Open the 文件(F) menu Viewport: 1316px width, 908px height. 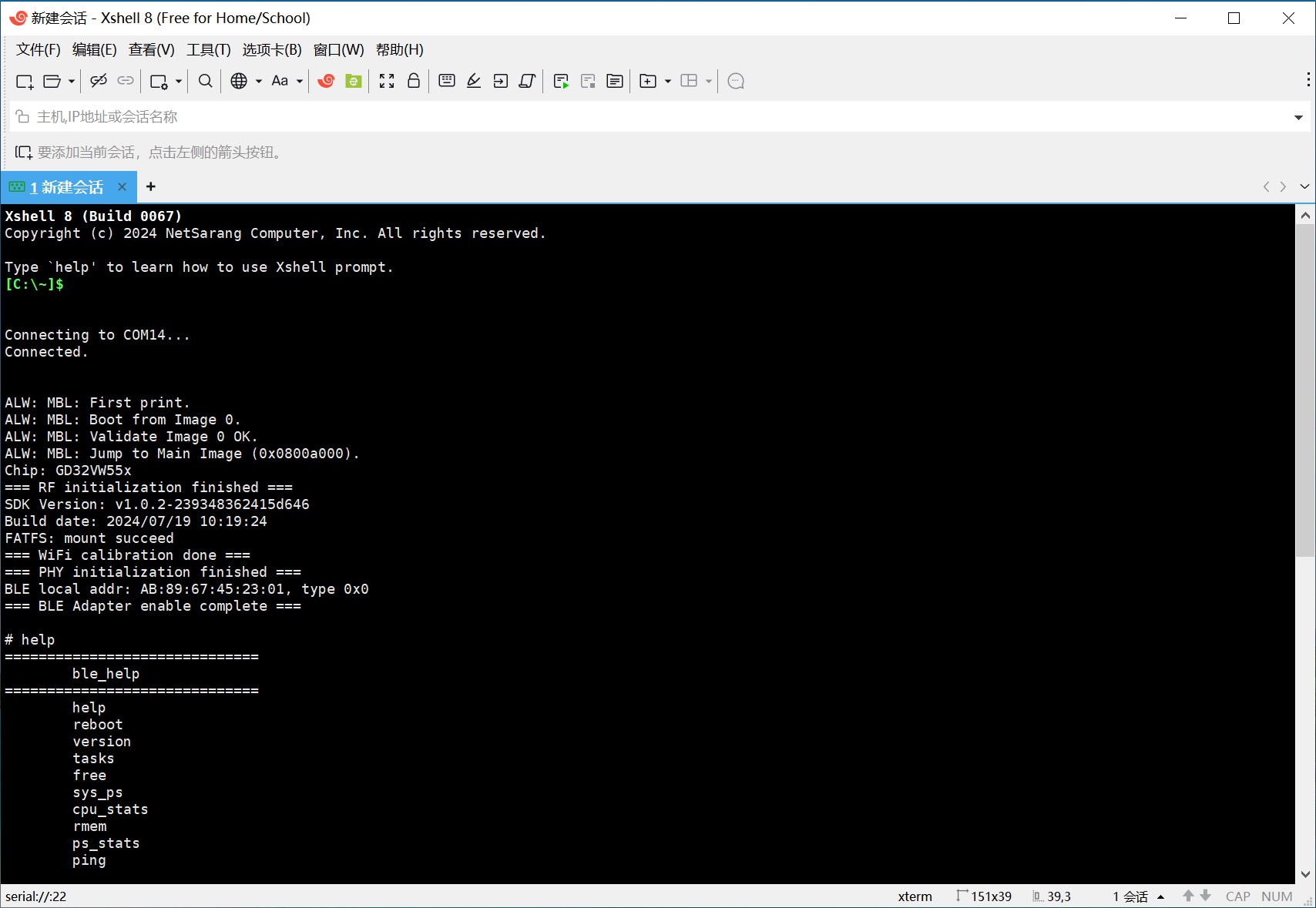point(38,50)
